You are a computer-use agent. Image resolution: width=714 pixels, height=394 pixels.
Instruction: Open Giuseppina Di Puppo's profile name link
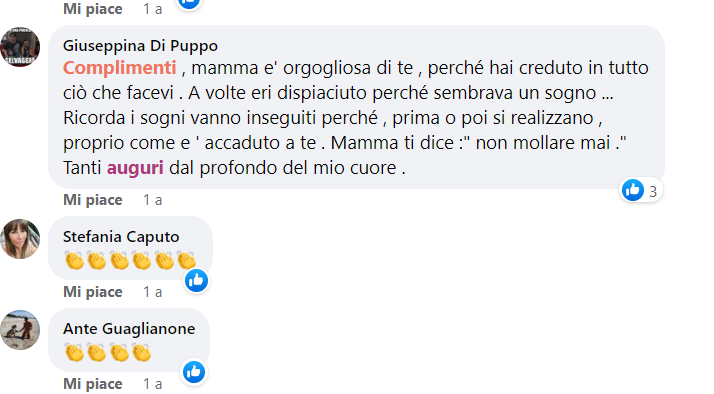140,46
